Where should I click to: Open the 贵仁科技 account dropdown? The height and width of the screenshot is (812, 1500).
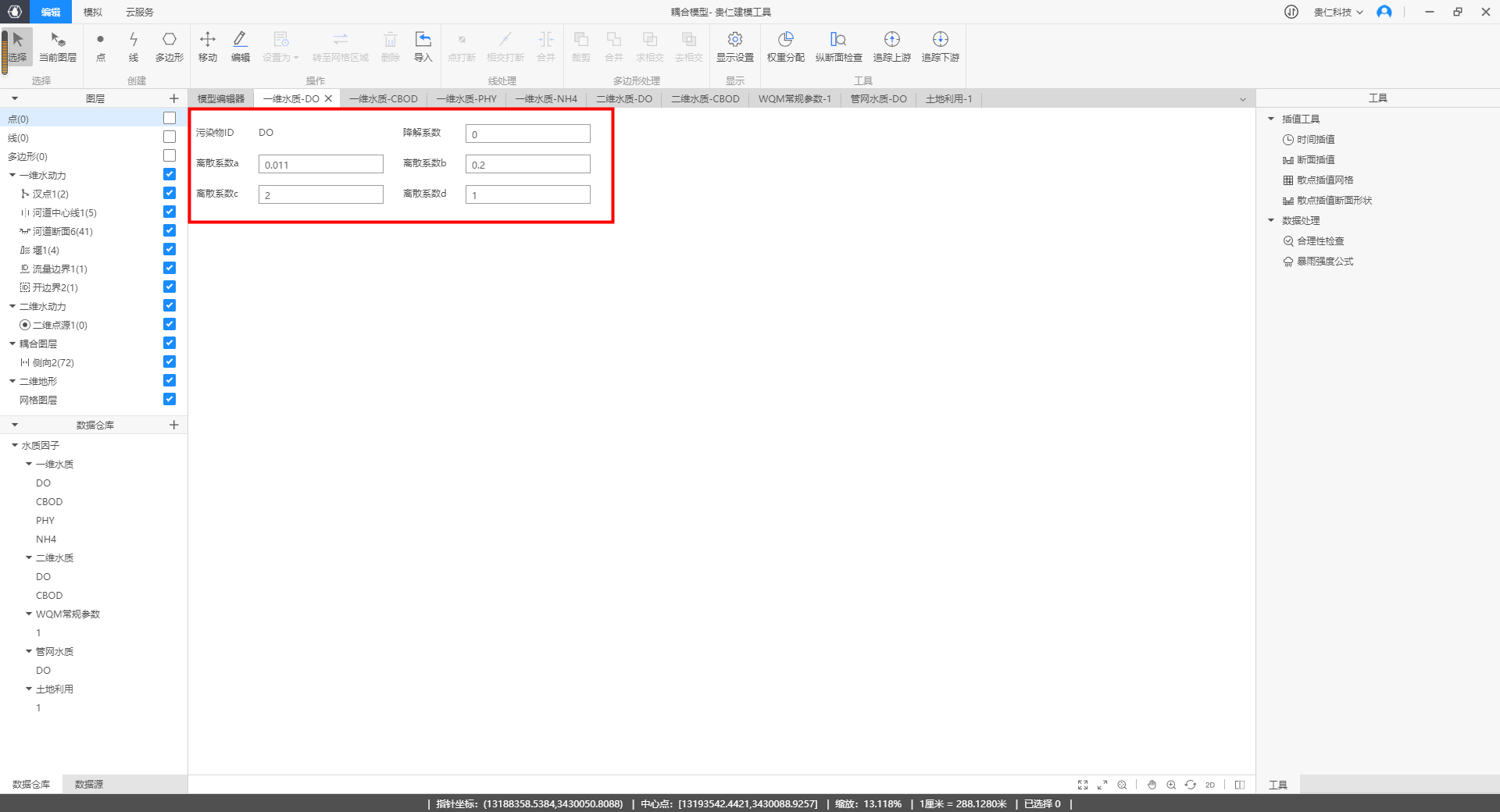click(x=1337, y=12)
